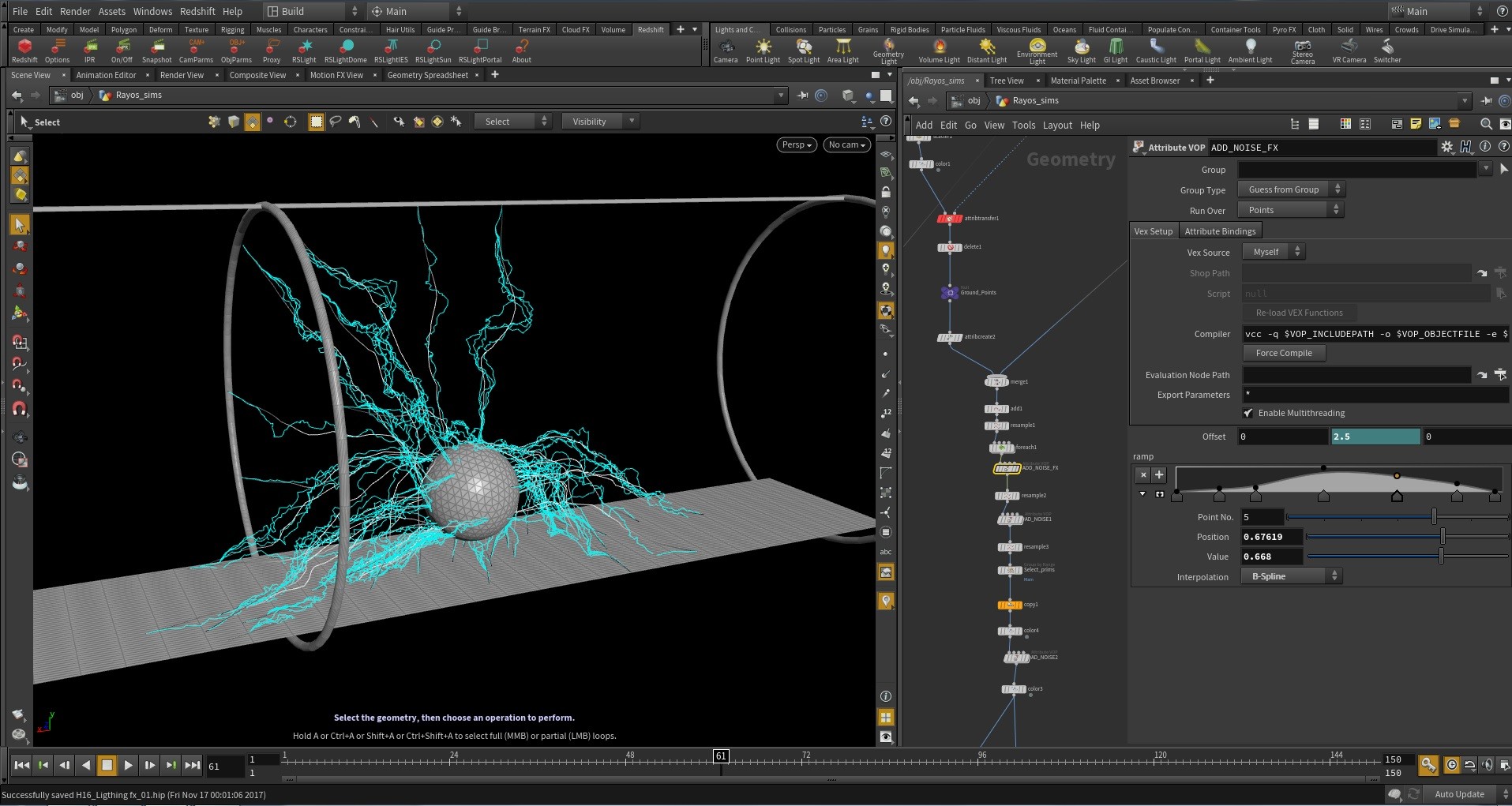This screenshot has width=1512, height=806.
Task: Add a Spot Light from shelf
Action: tap(803, 47)
